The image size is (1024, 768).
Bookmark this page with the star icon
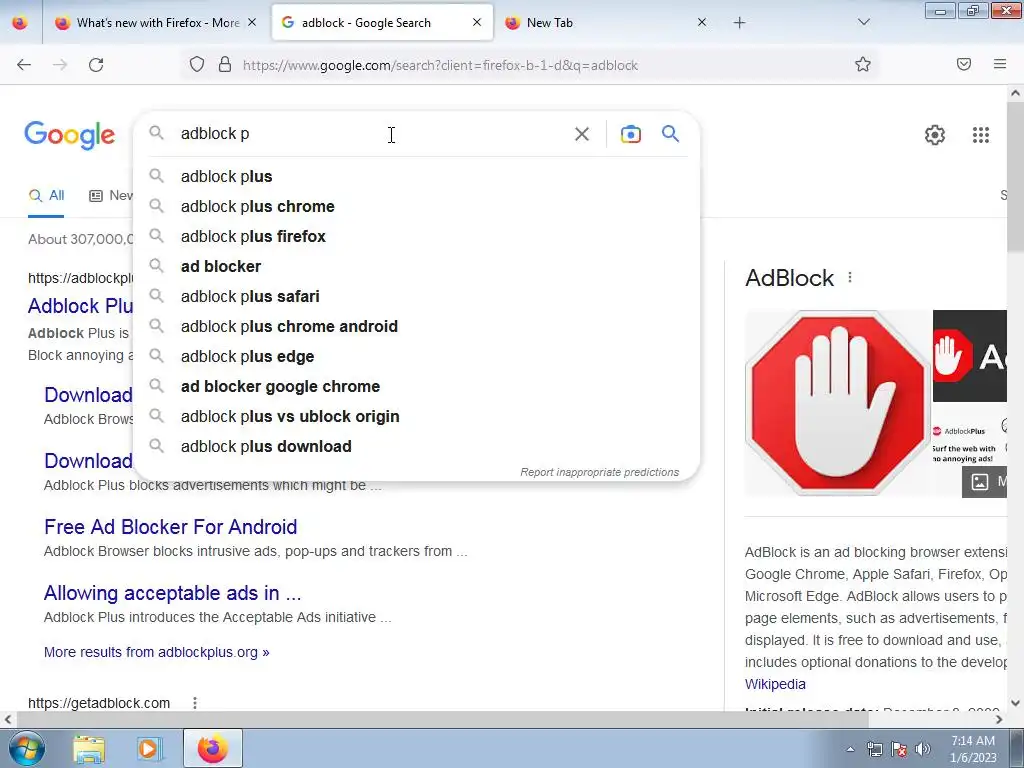863,64
